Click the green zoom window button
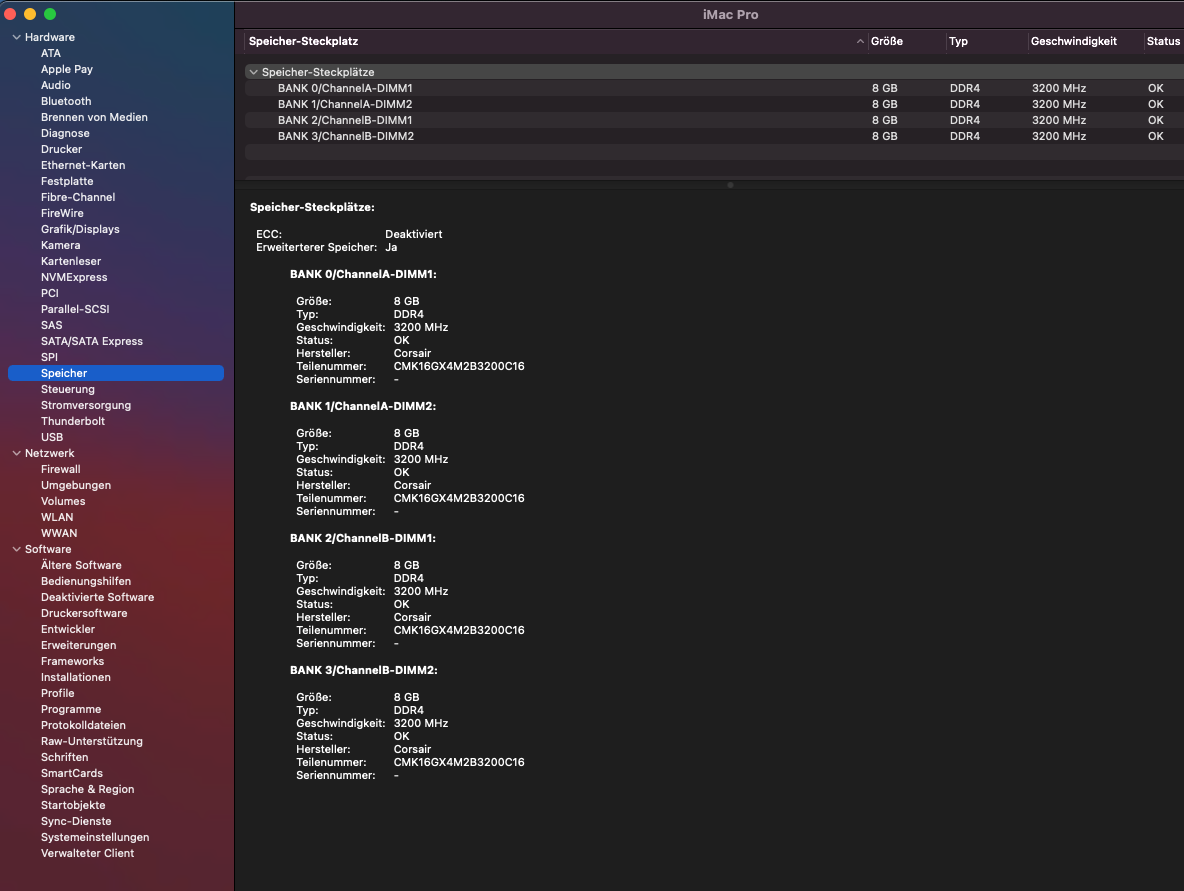1184x891 pixels. click(x=50, y=14)
